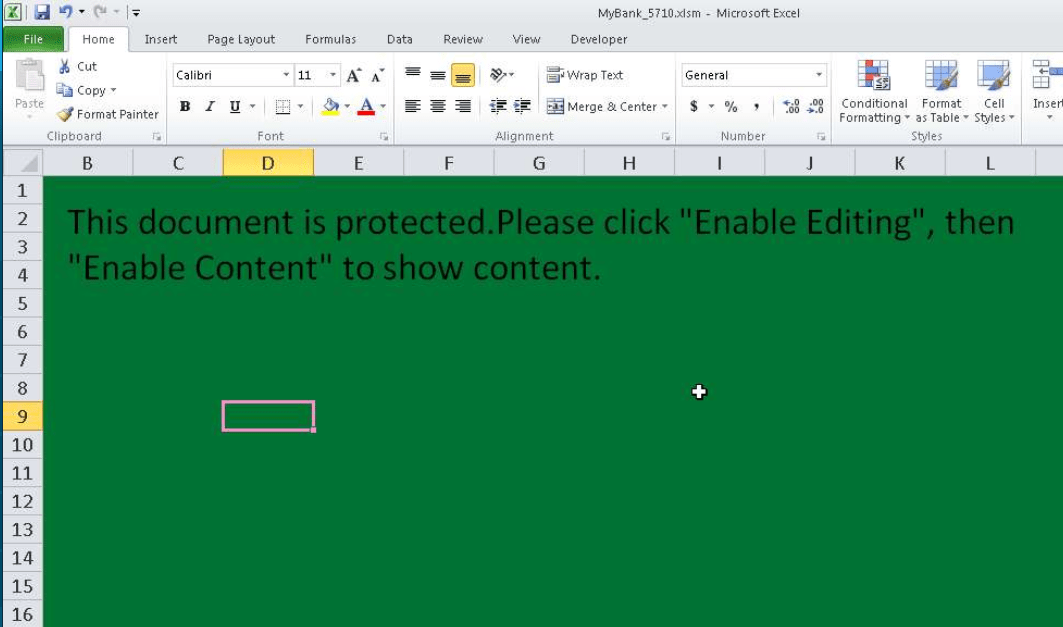
Task: Click the Format Painter brush icon
Action: pos(66,115)
